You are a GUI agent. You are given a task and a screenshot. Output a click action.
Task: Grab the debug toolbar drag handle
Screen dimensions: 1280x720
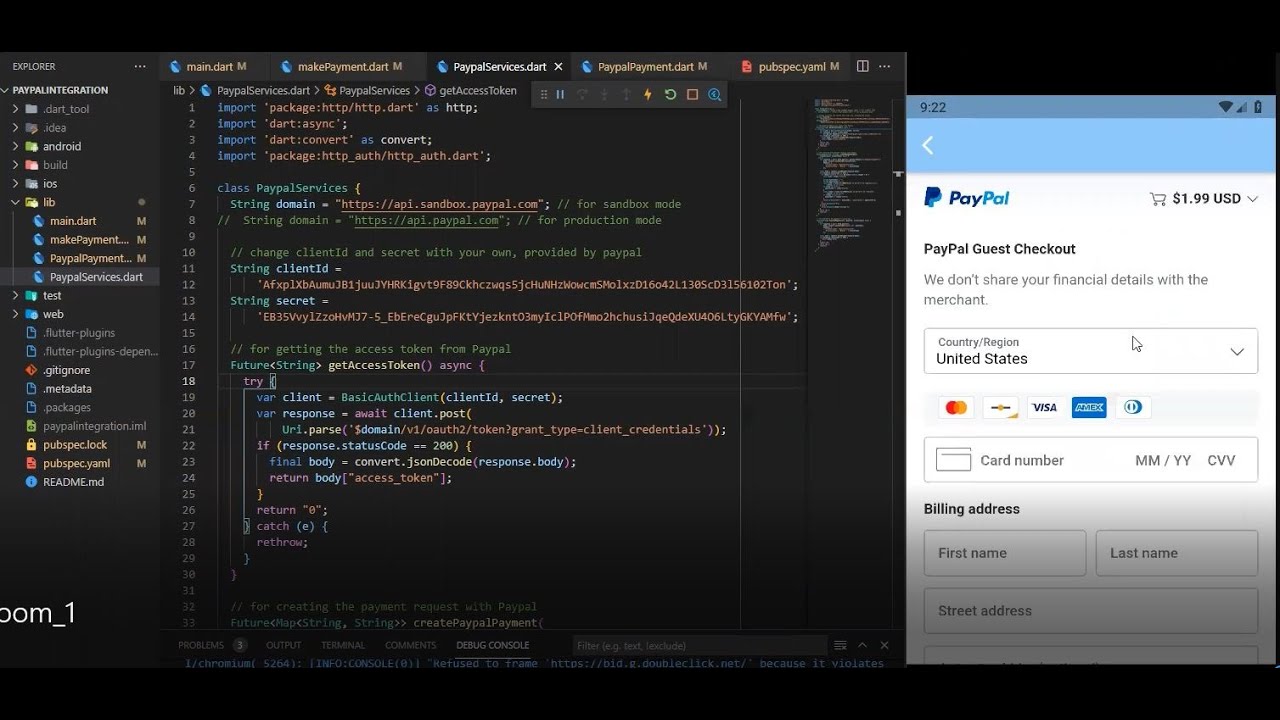pyautogui.click(x=543, y=95)
